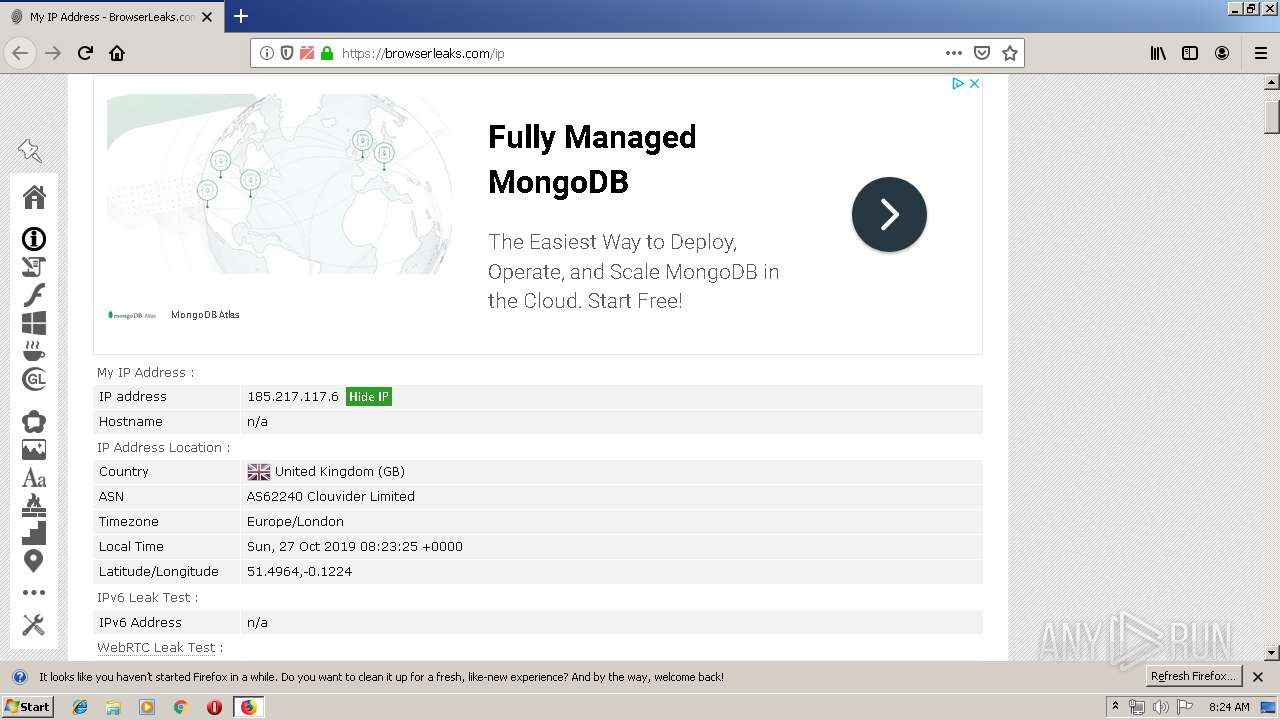Save page to Pocket

(x=982, y=53)
